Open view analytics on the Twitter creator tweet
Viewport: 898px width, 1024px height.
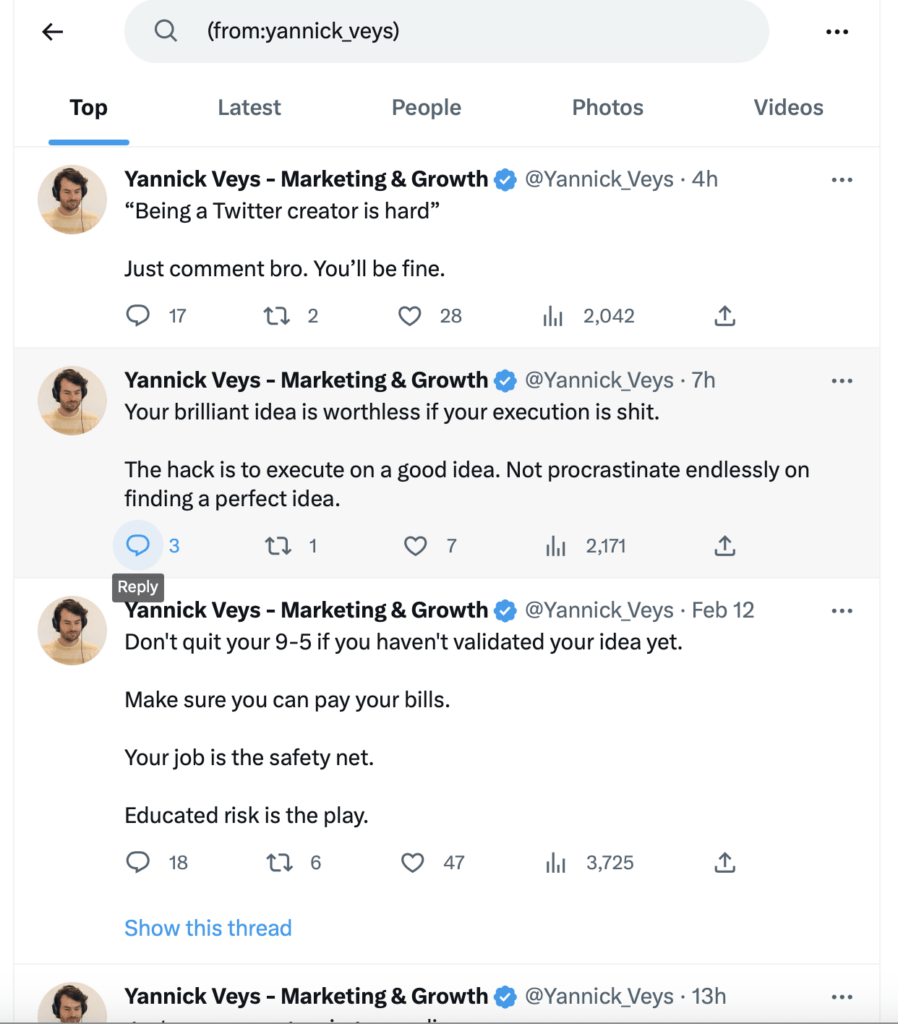tap(553, 315)
